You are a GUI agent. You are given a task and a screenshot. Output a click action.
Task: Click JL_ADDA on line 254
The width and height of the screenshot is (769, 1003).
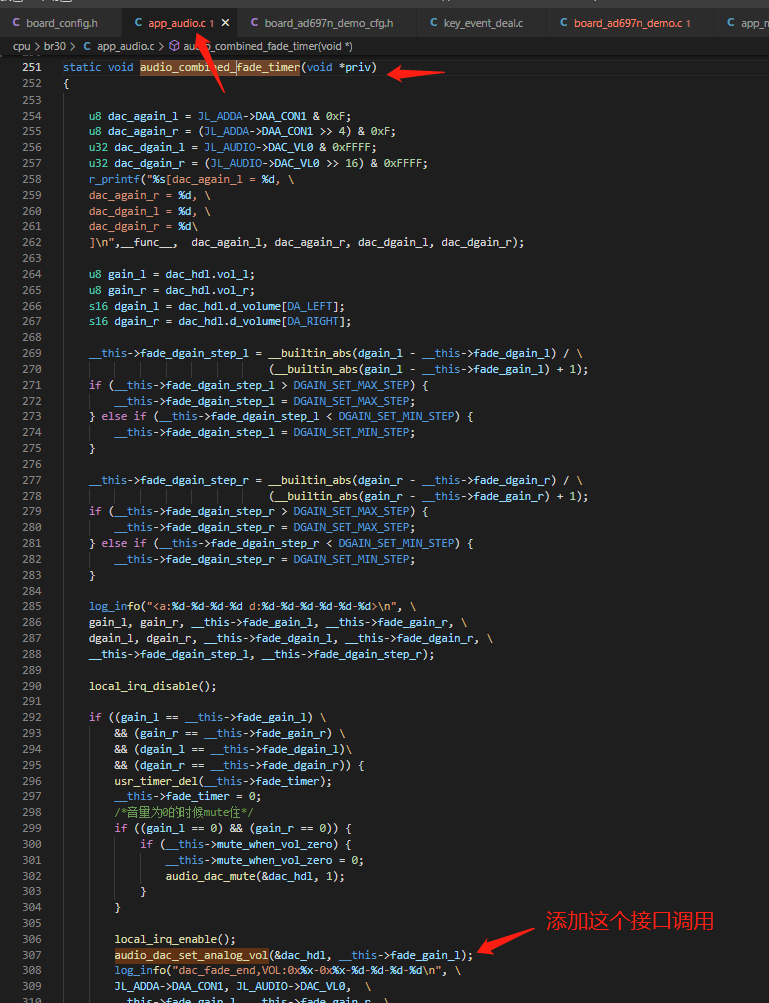pos(220,116)
